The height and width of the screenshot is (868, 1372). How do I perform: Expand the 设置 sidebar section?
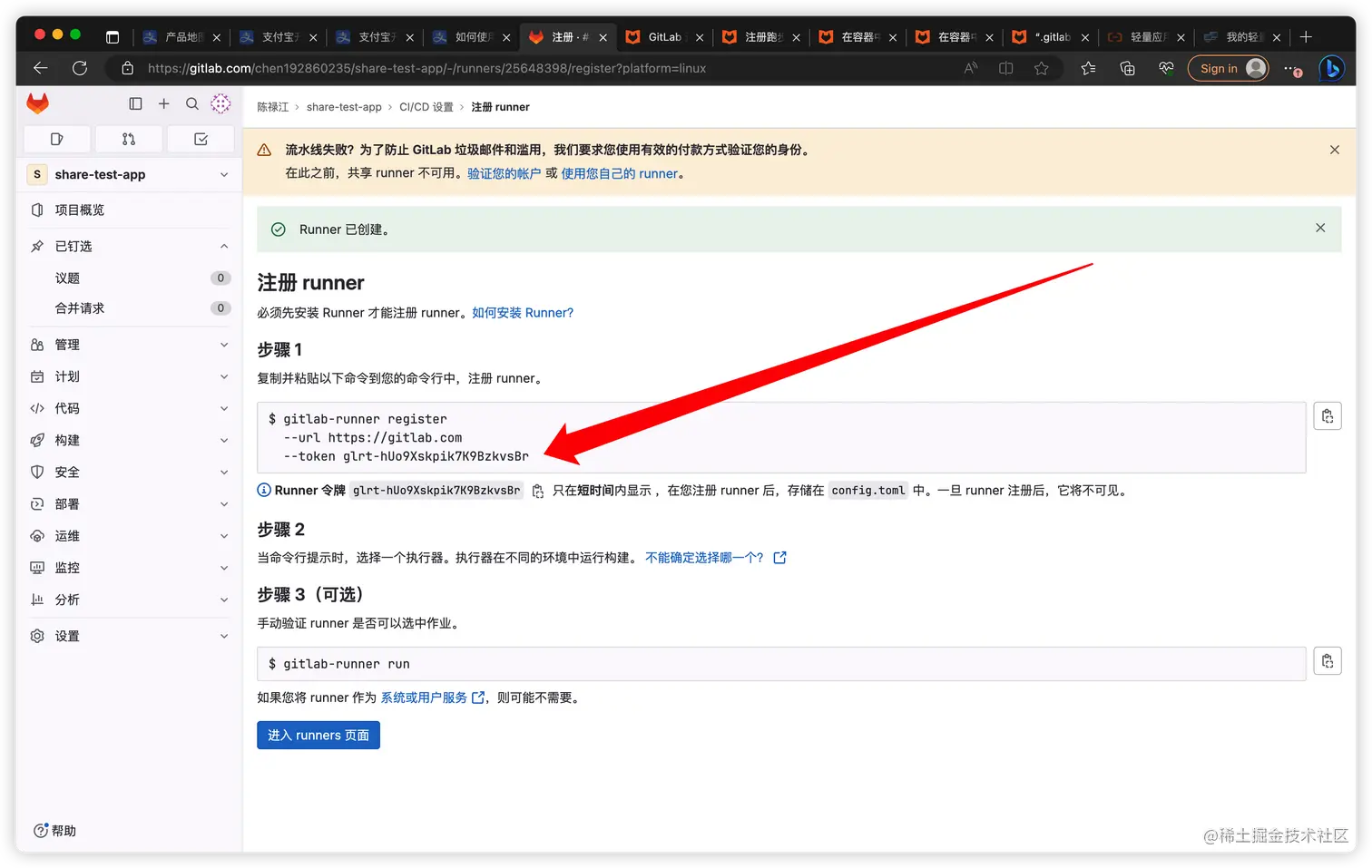(x=129, y=636)
